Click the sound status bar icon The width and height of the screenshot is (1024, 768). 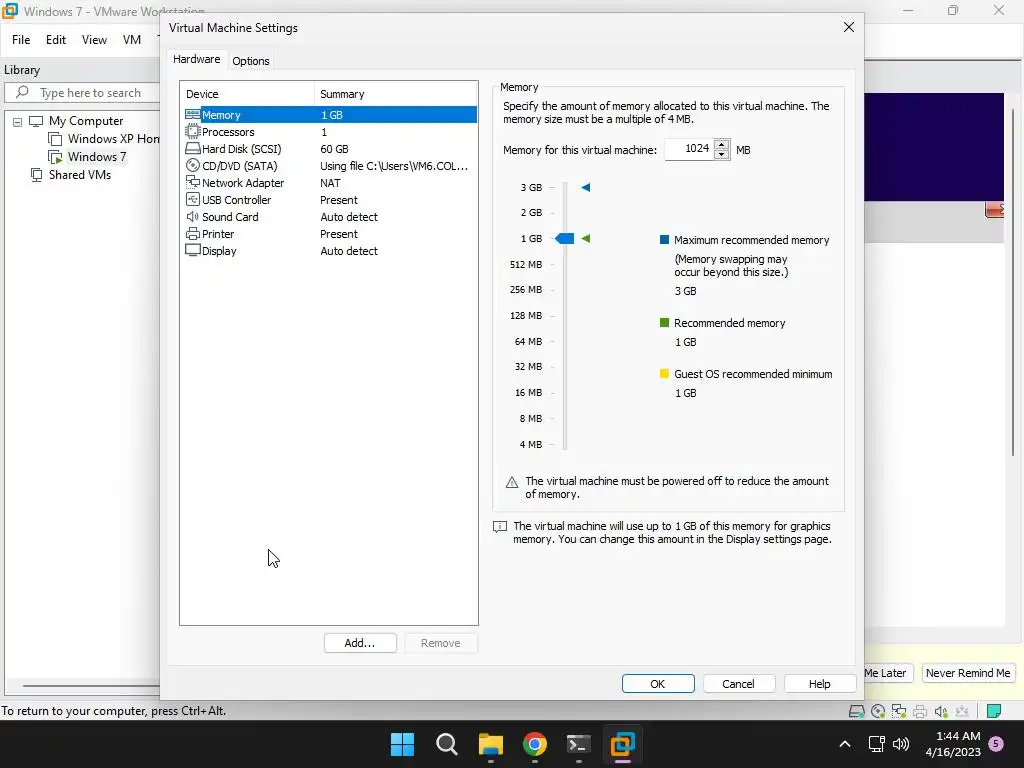(941, 711)
